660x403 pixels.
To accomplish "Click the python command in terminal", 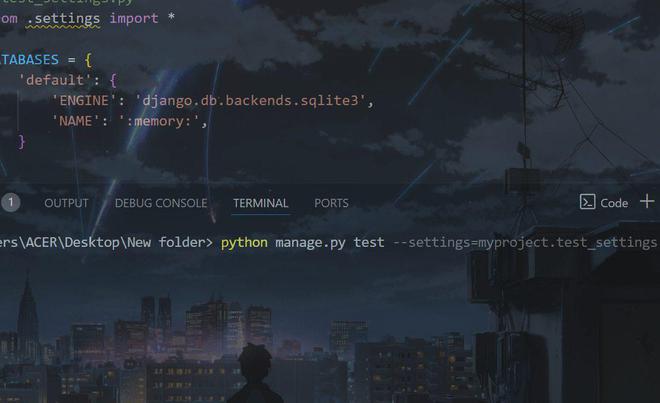I will point(244,243).
